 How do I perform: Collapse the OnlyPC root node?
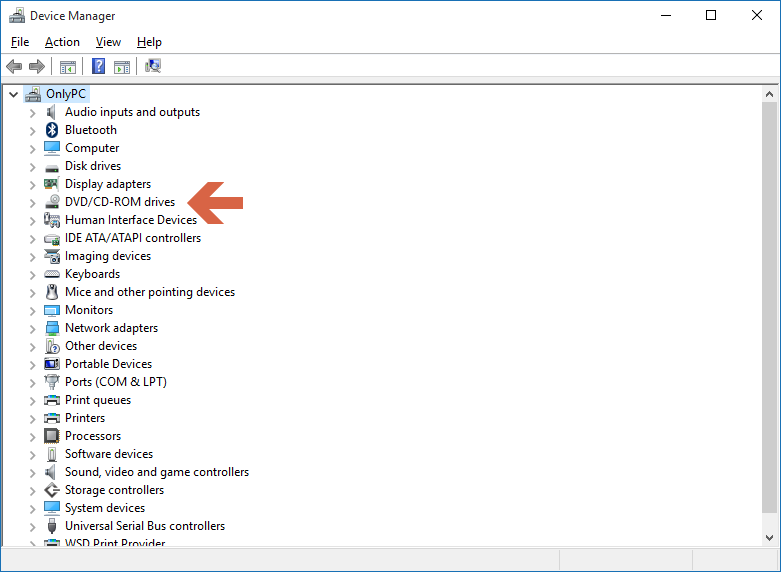(x=13, y=94)
